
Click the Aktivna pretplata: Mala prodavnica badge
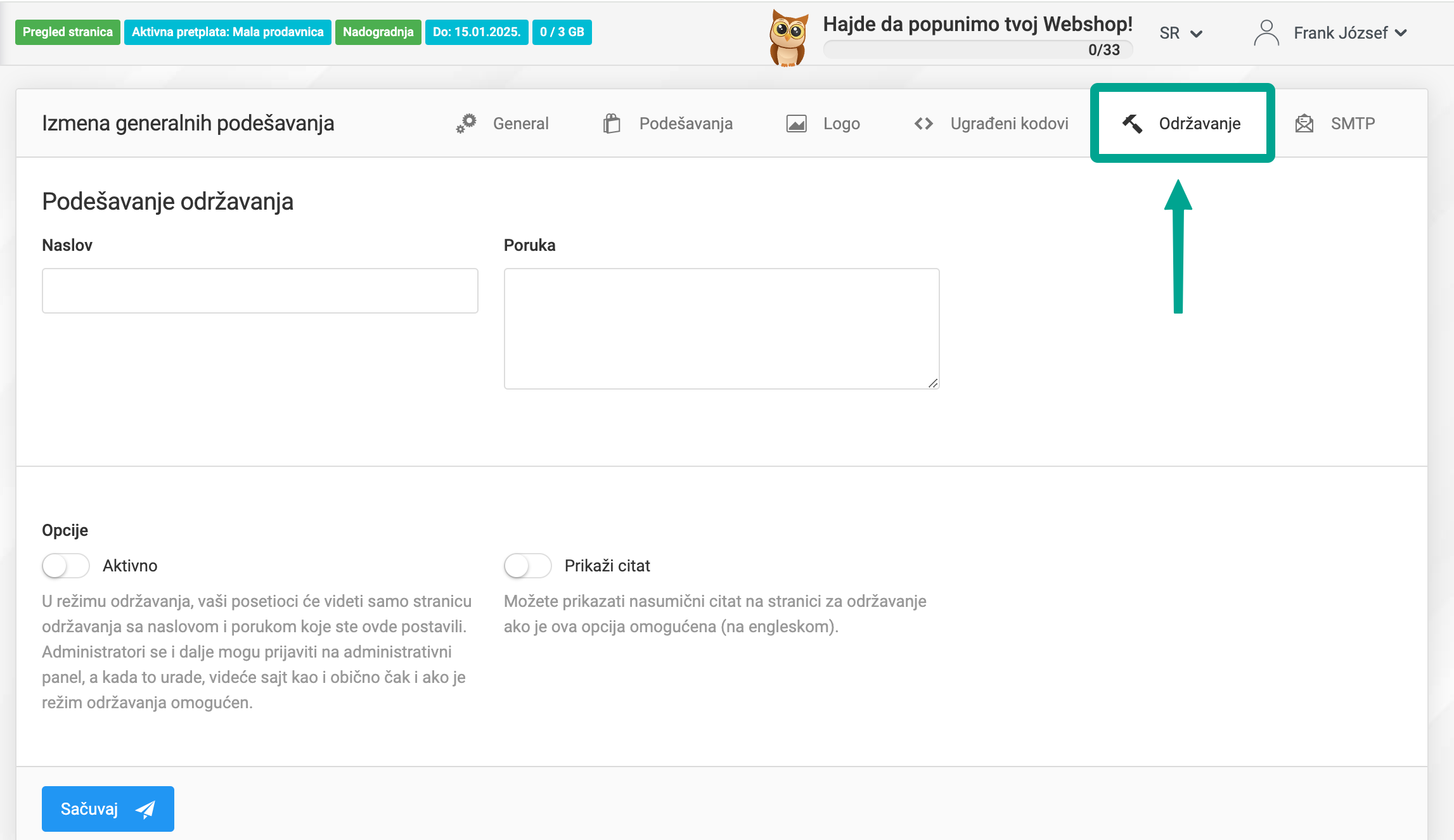(x=228, y=32)
